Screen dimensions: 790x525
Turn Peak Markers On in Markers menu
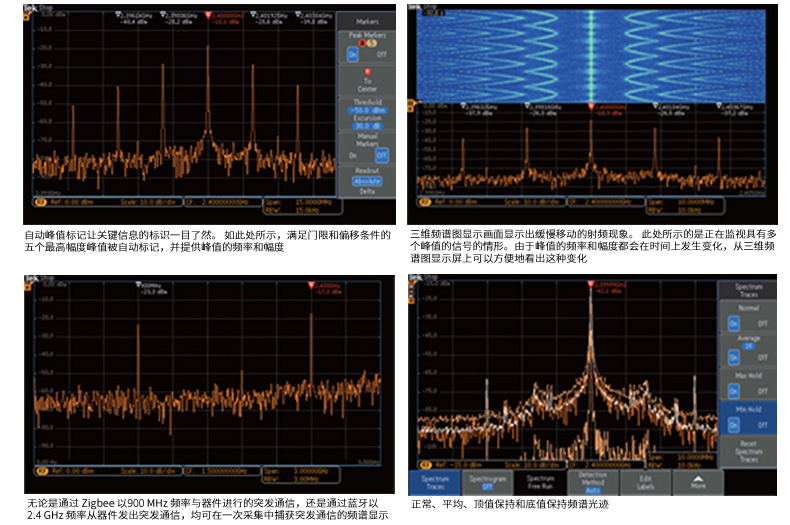[x=353, y=56]
